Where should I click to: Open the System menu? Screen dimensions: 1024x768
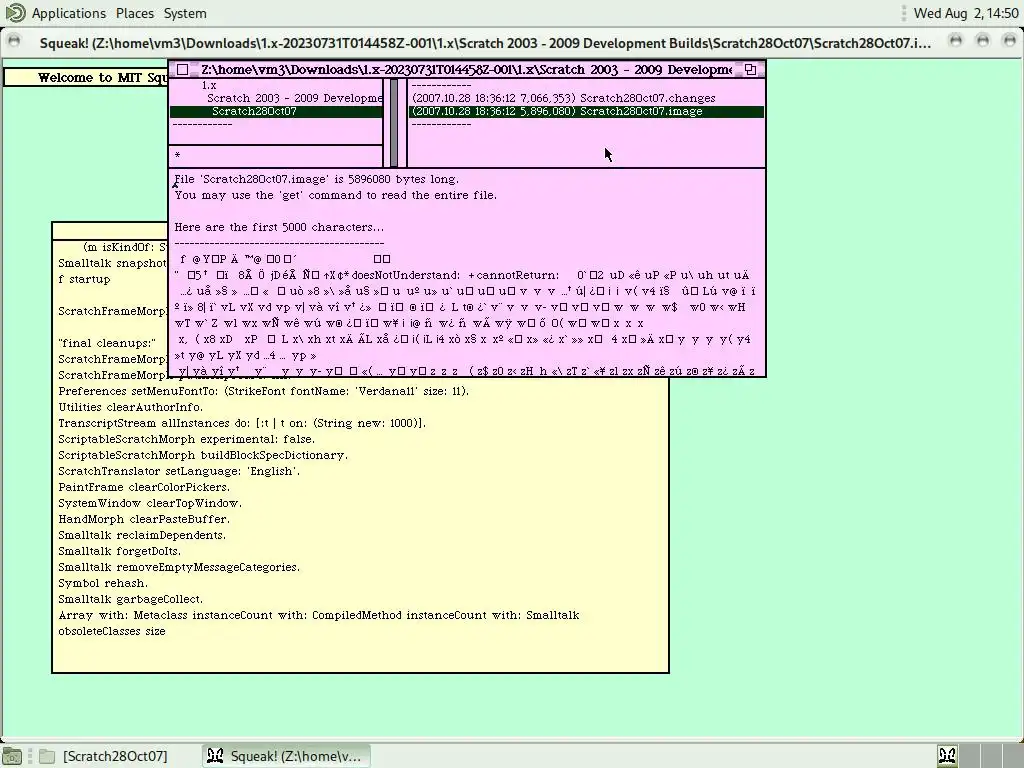coord(185,13)
